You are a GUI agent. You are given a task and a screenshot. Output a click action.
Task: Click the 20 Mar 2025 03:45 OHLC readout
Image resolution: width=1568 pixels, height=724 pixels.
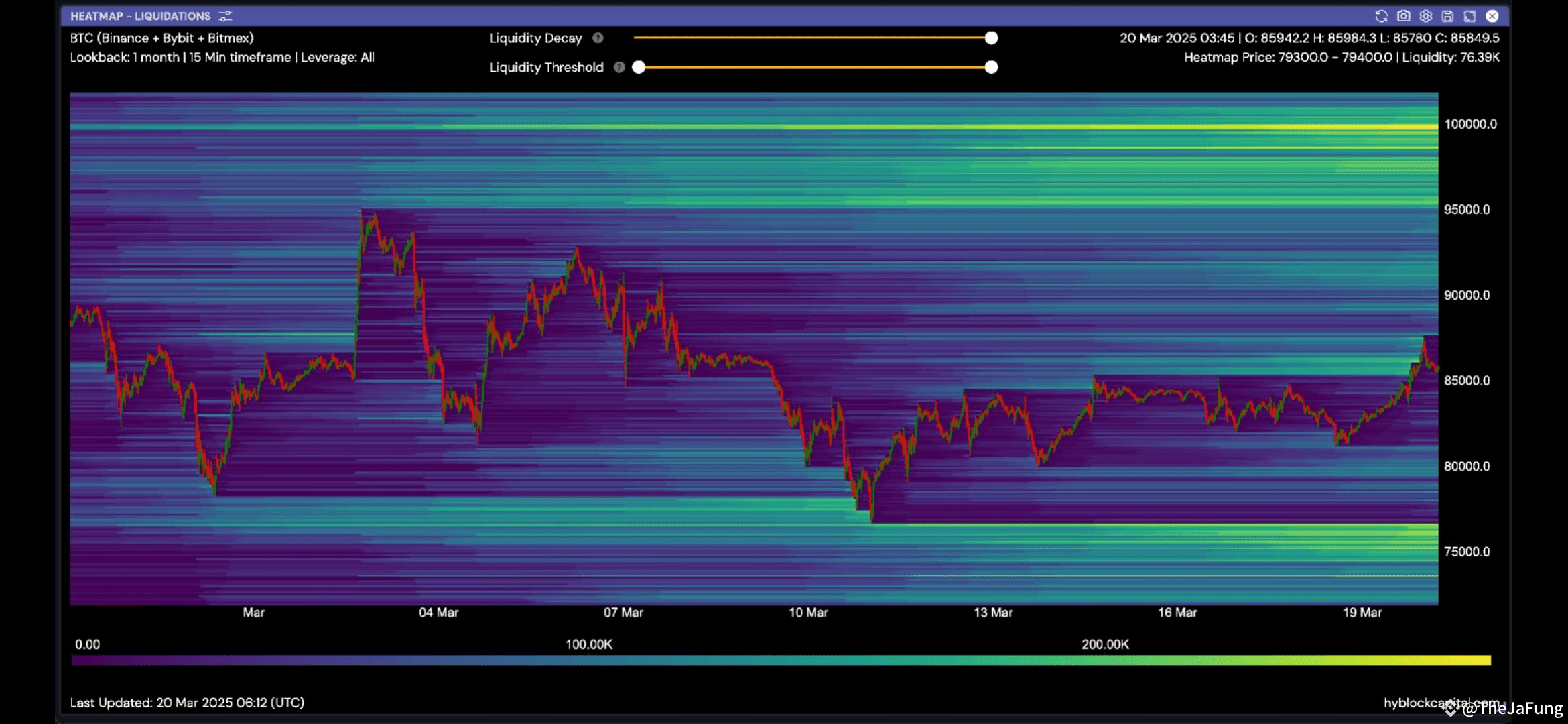[x=1309, y=38]
